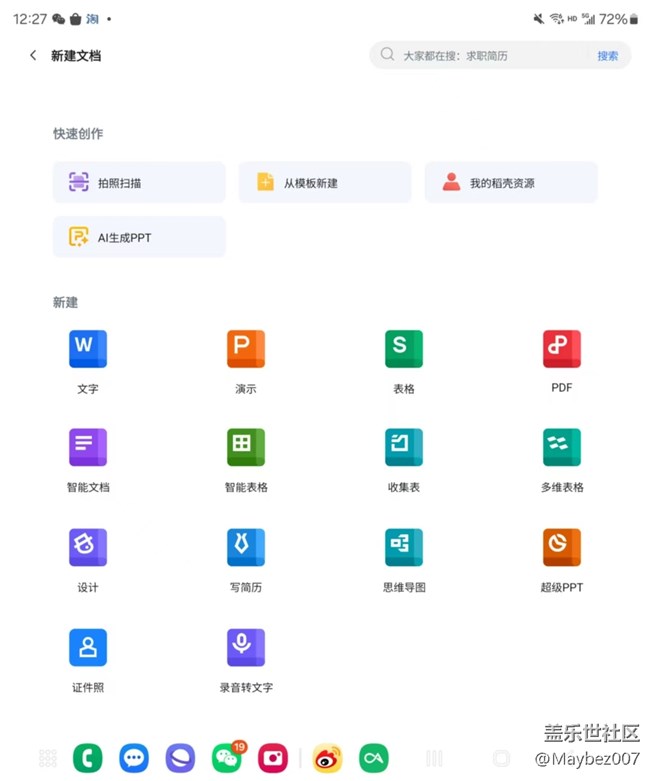Open WeChat with 19 badge in dock
Image resolution: width=650 pixels, height=781 pixels.
click(228, 757)
